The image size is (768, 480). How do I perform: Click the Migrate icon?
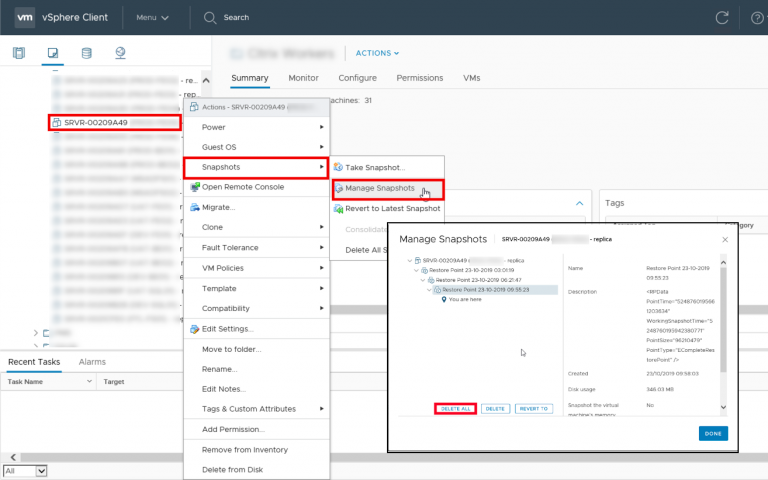coord(195,207)
